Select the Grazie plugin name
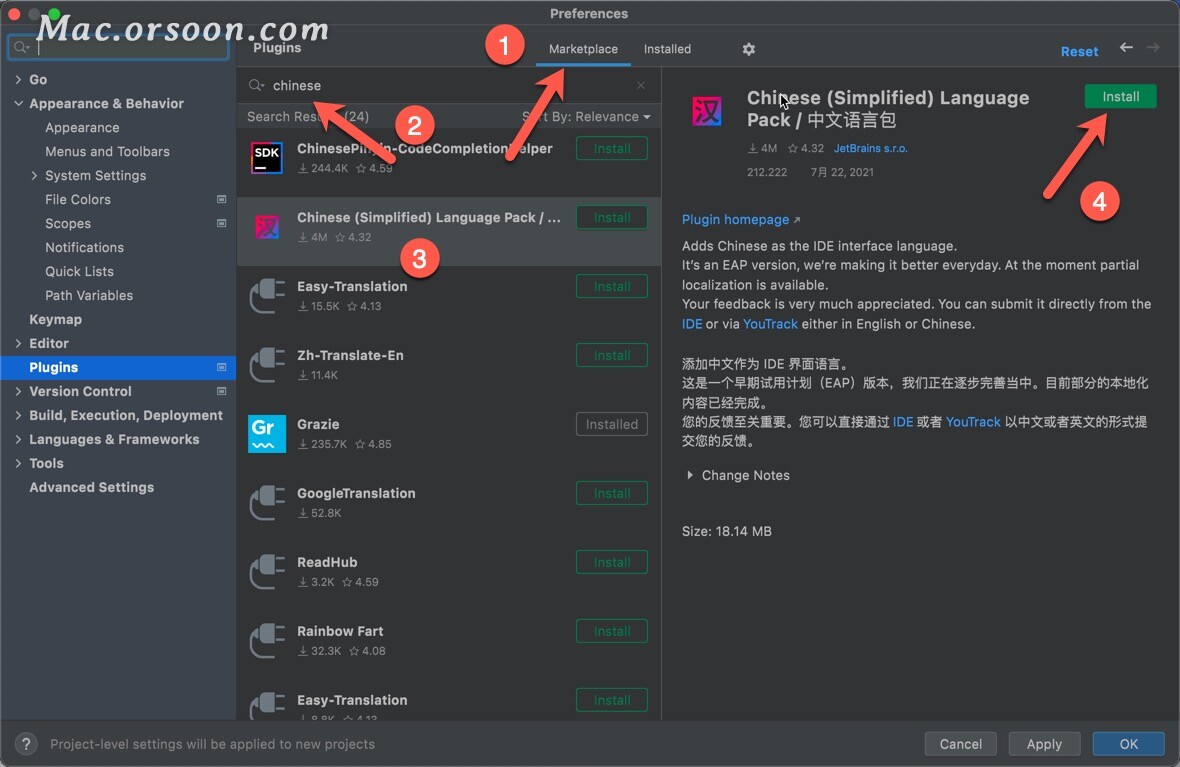The height and width of the screenshot is (767, 1180). click(318, 425)
